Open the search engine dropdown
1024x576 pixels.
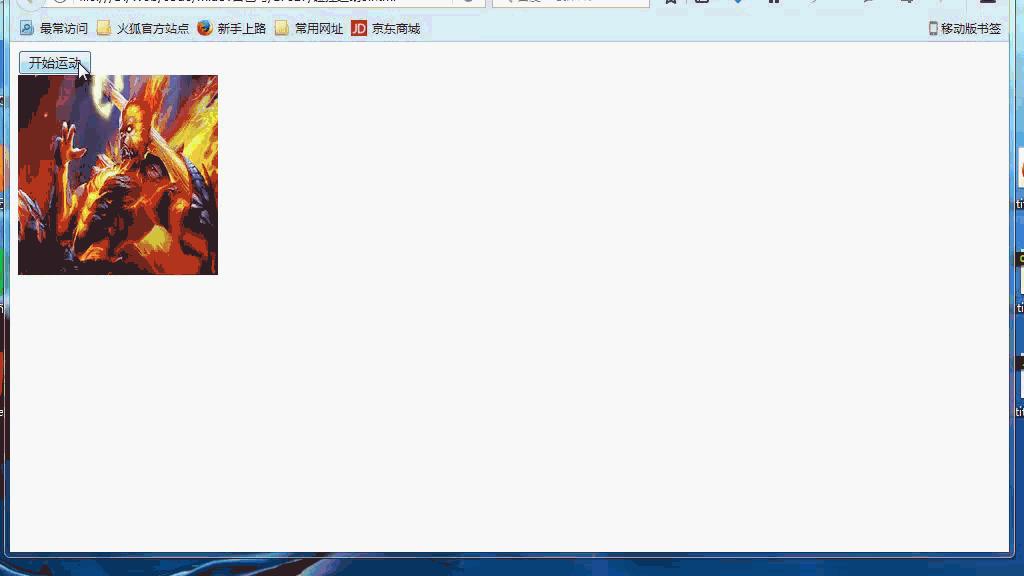tap(512, 3)
